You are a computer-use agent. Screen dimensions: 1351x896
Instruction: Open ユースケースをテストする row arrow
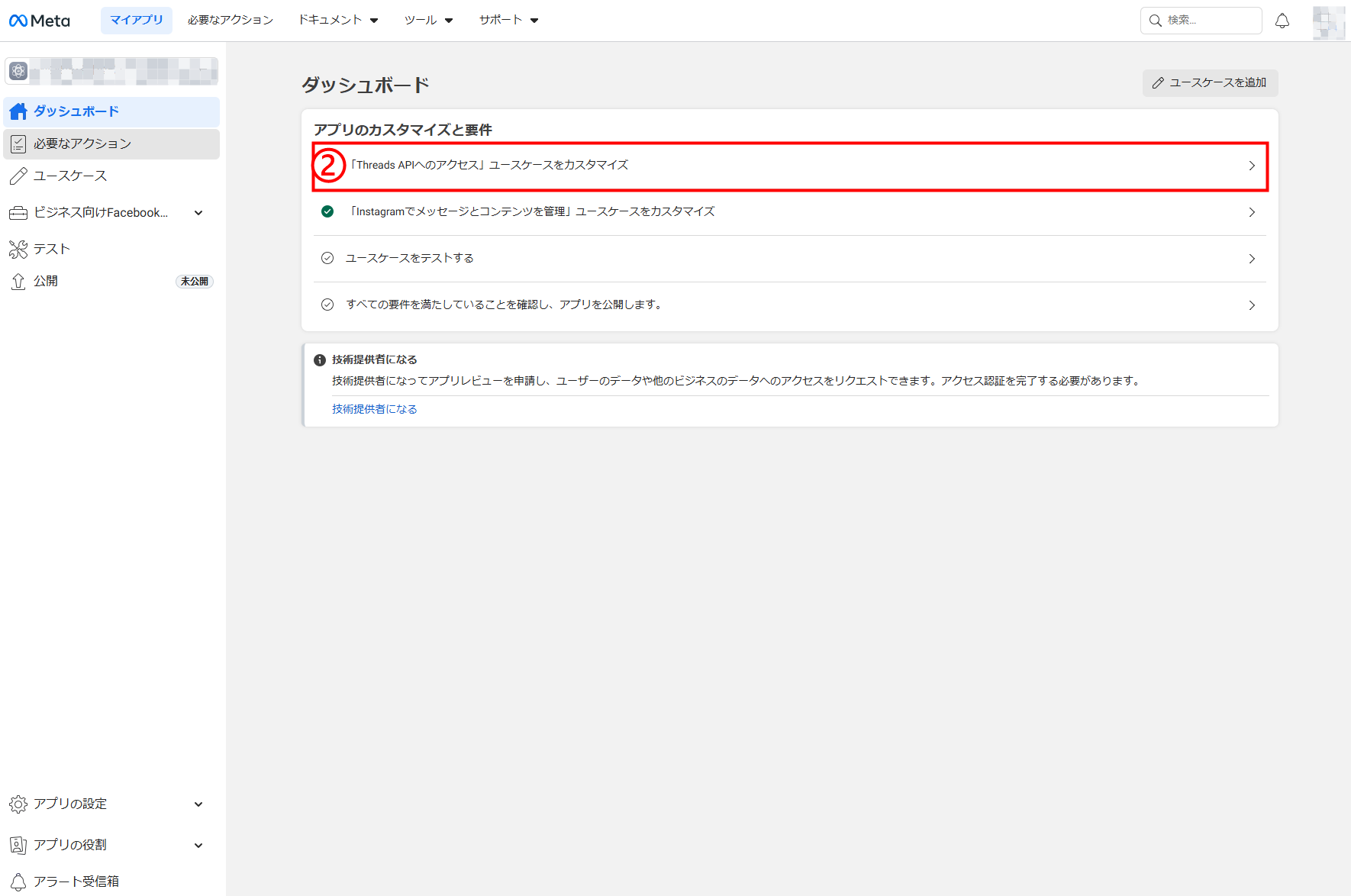1252,259
